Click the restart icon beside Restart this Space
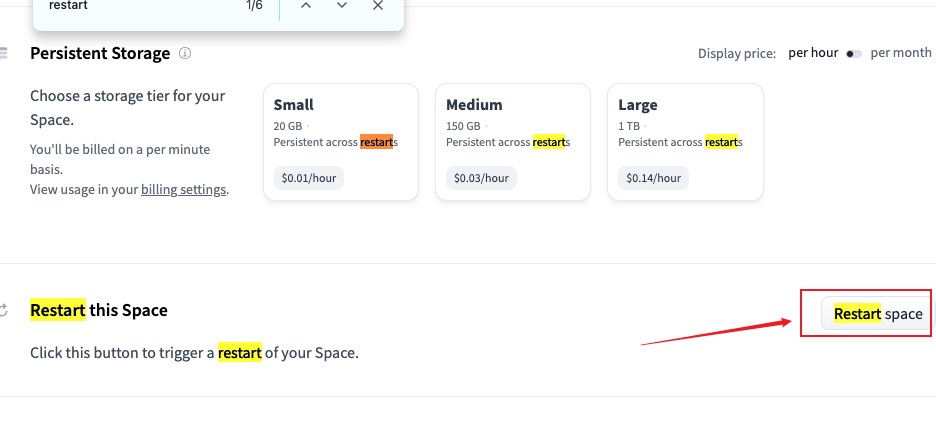Image resolution: width=936 pixels, height=423 pixels. [4, 310]
